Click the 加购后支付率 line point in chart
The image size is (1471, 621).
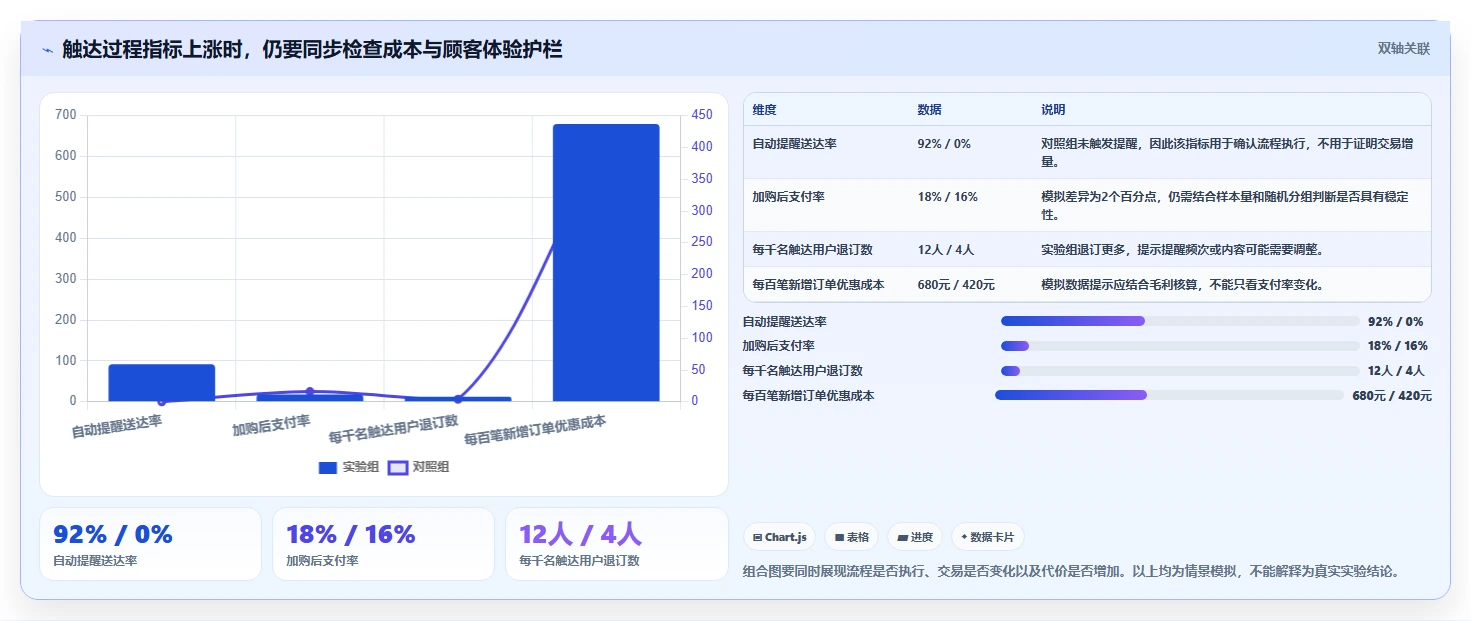310,391
